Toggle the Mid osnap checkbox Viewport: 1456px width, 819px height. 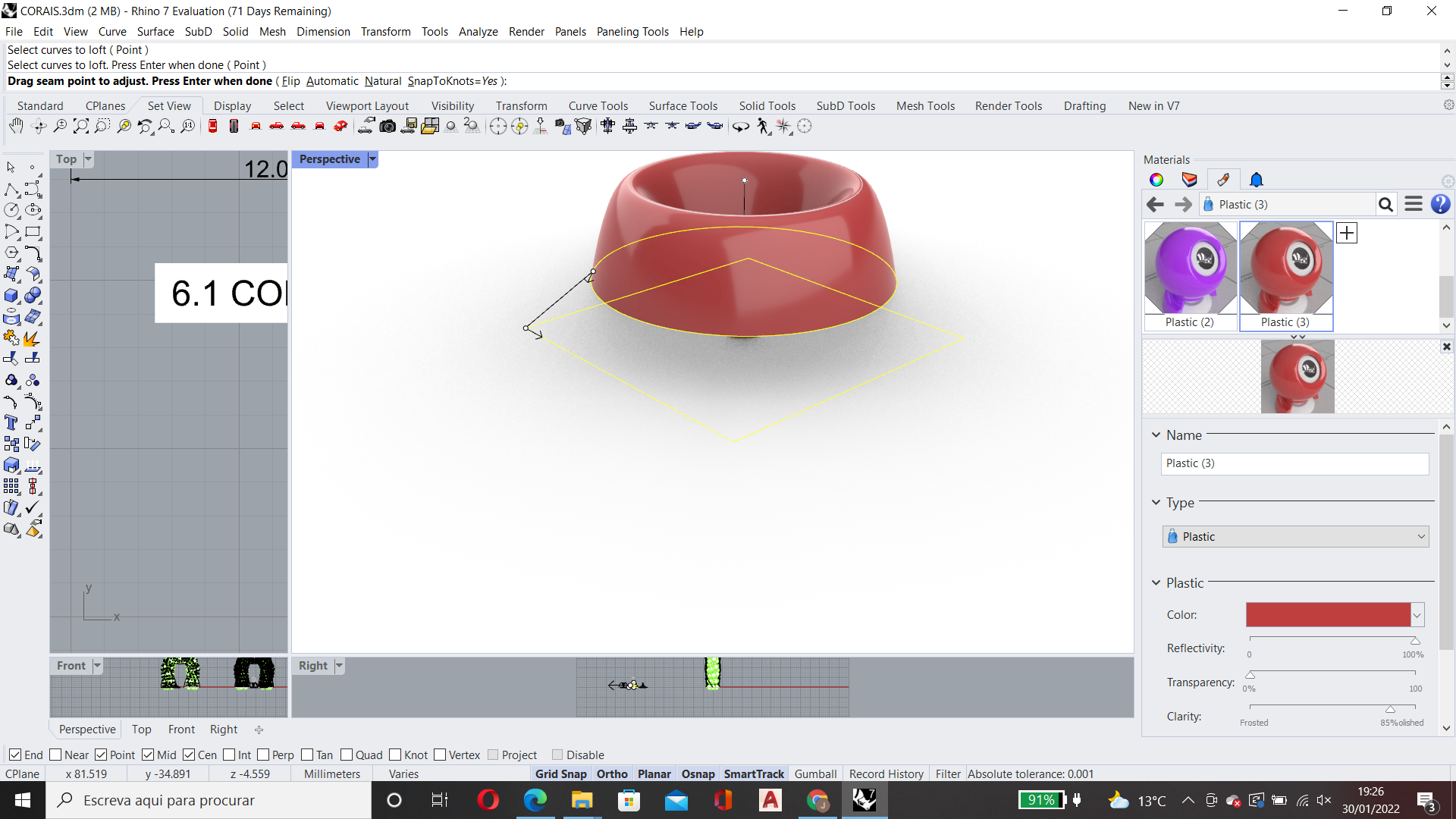(x=148, y=755)
